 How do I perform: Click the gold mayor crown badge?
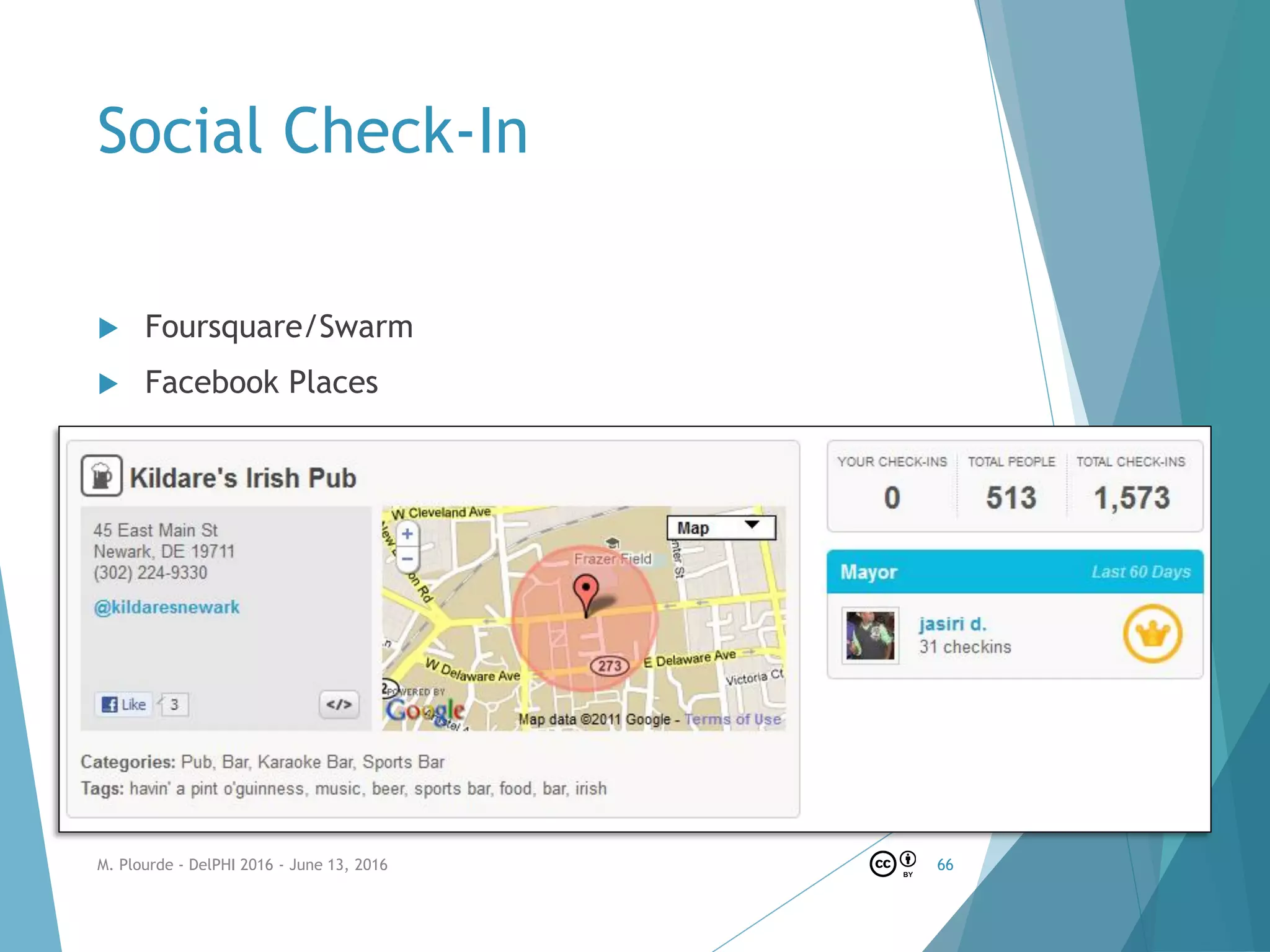pos(1152,634)
